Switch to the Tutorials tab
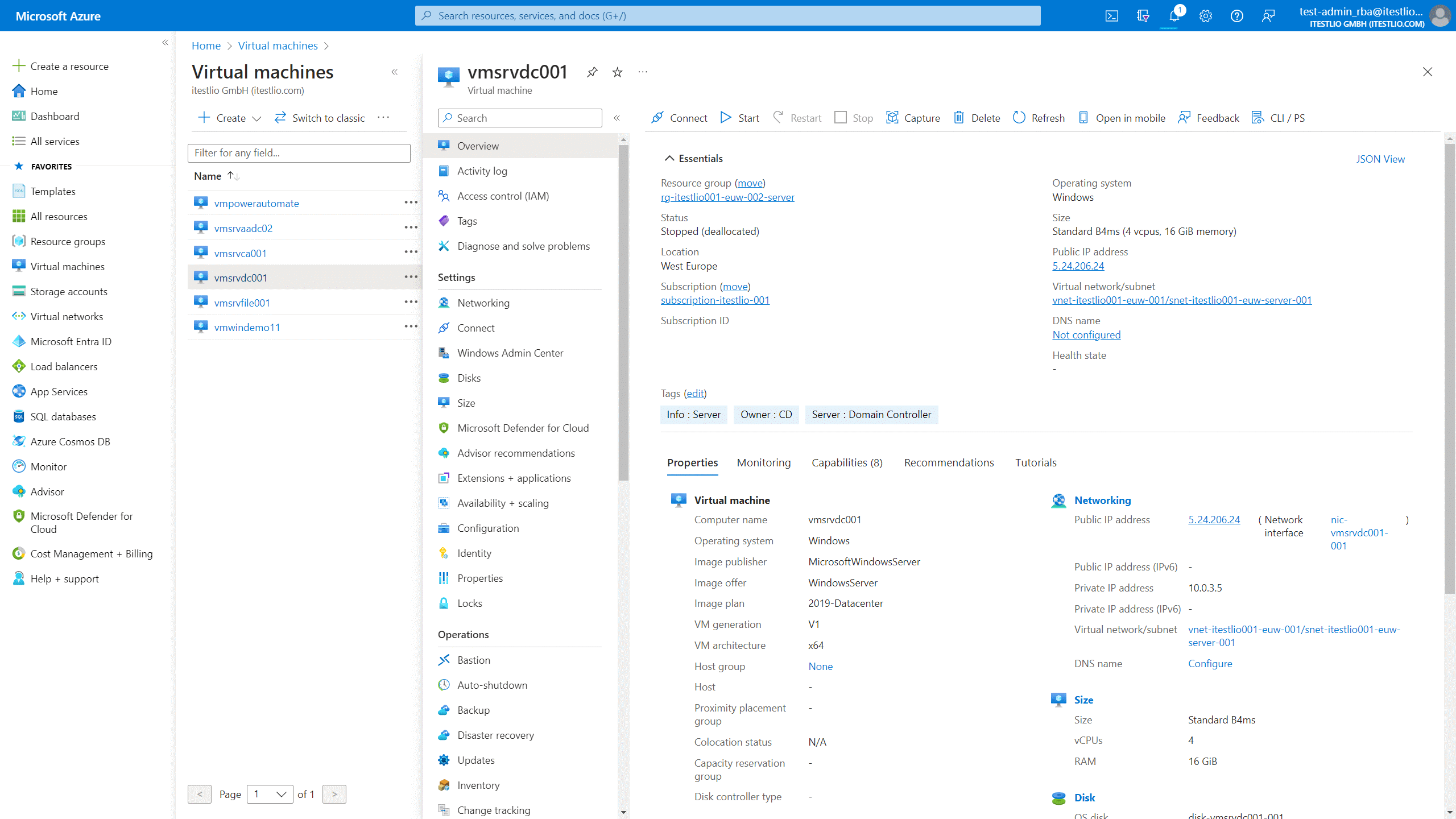This screenshot has width=1456, height=819. pyautogui.click(x=1036, y=462)
